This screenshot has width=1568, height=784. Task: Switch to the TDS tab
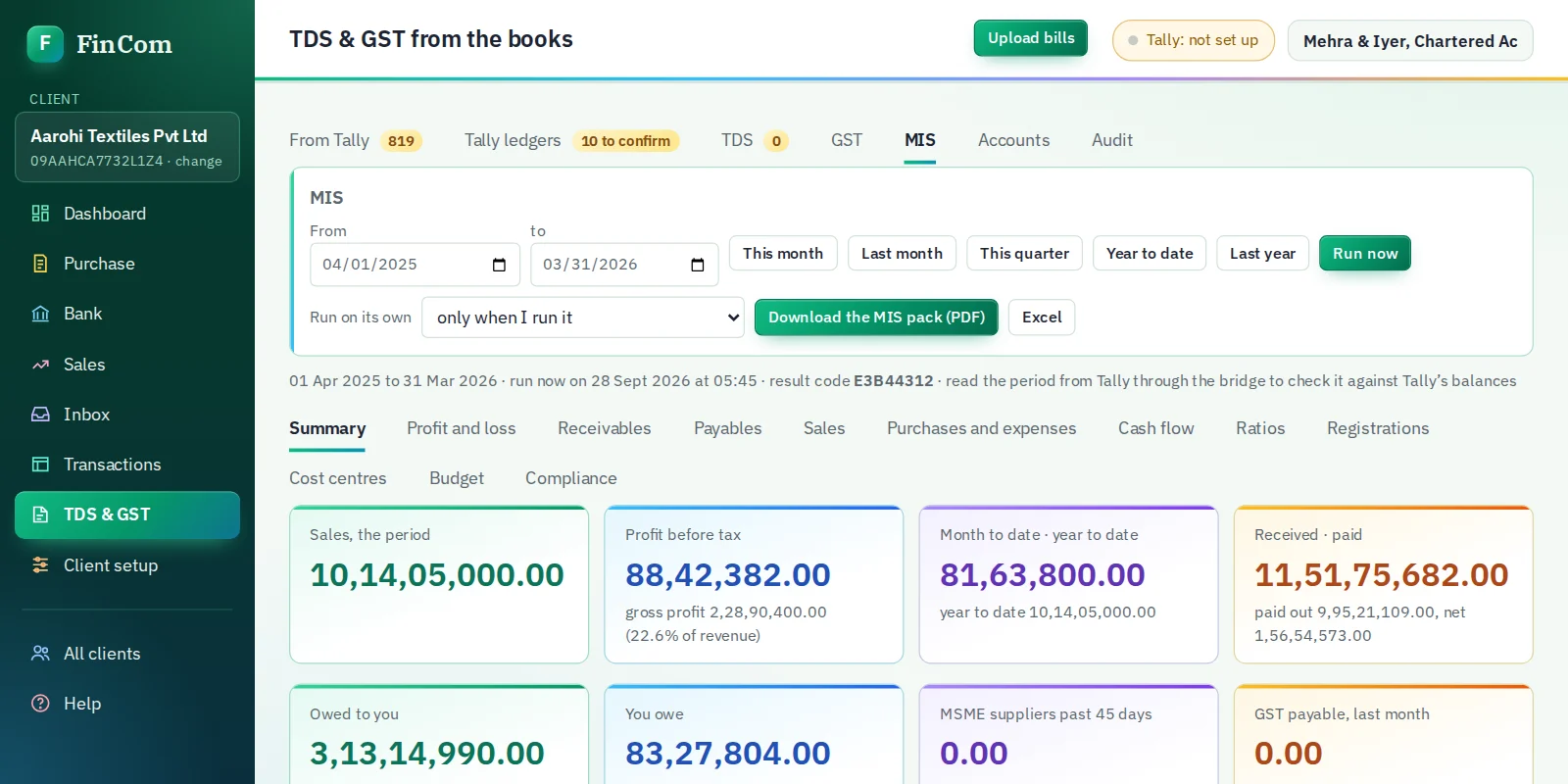point(755,140)
